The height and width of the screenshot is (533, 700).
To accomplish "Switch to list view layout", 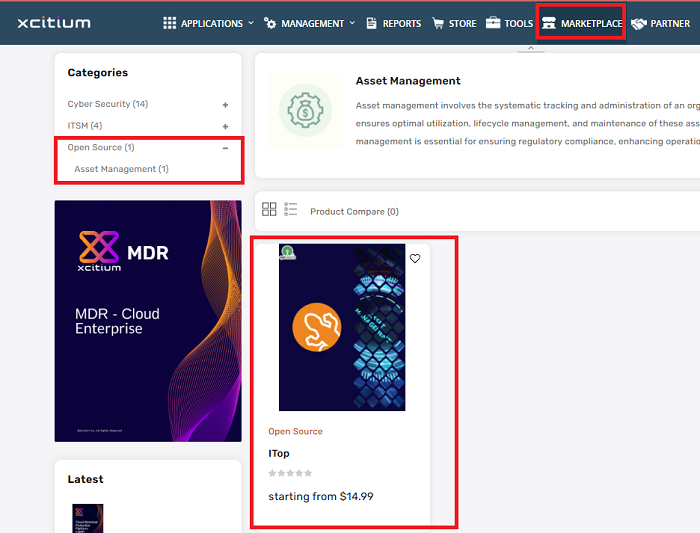I will (x=291, y=209).
